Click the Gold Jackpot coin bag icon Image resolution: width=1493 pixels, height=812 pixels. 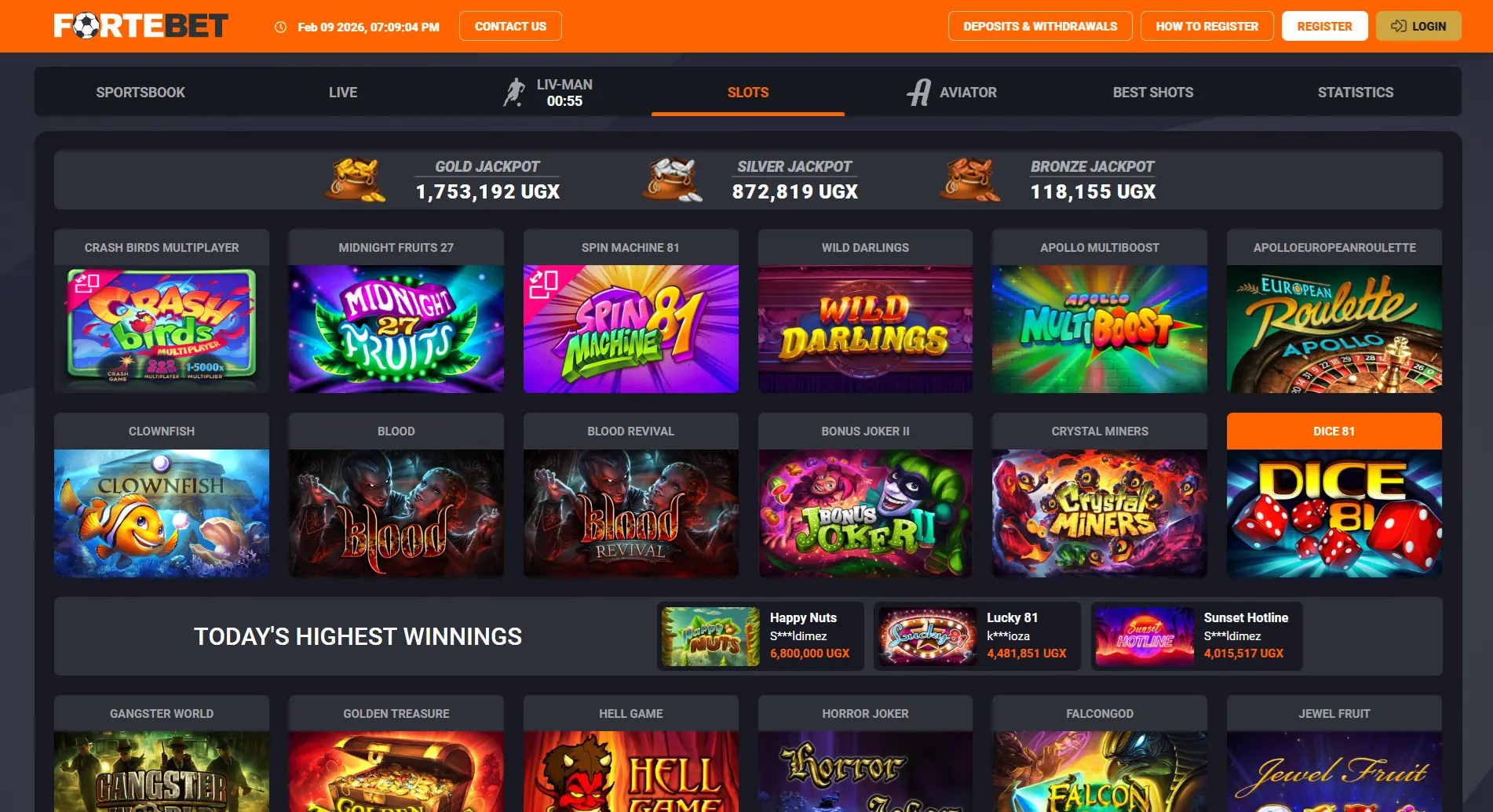click(x=356, y=180)
